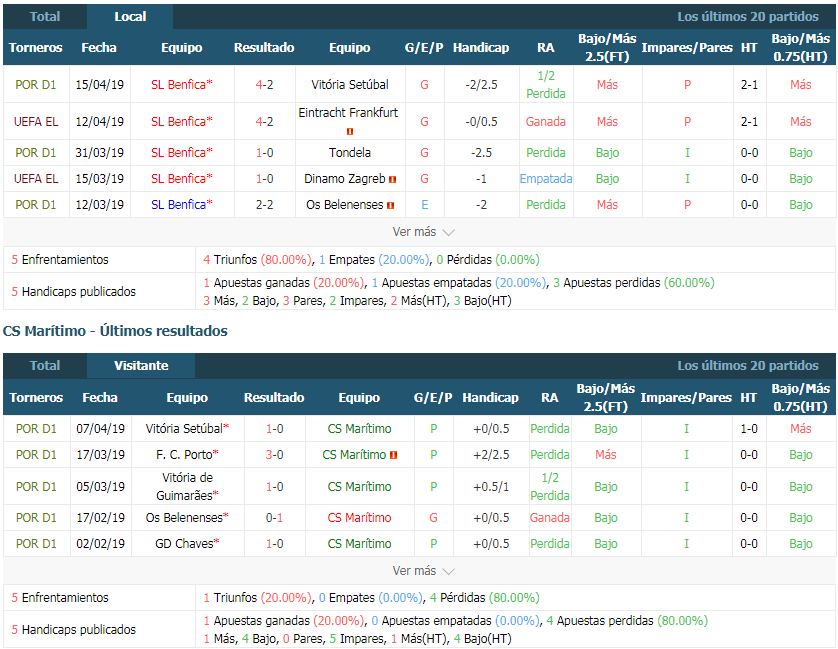838x649 pixels.
Task: Expand 'Ver más' under the CS Marítimo table
Action: pyautogui.click(x=423, y=571)
